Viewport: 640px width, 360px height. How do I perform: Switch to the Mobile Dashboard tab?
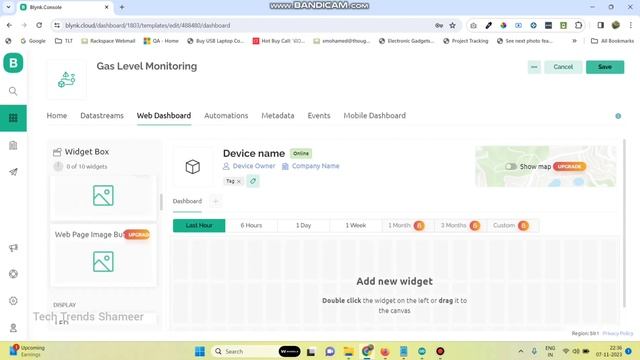point(374,116)
